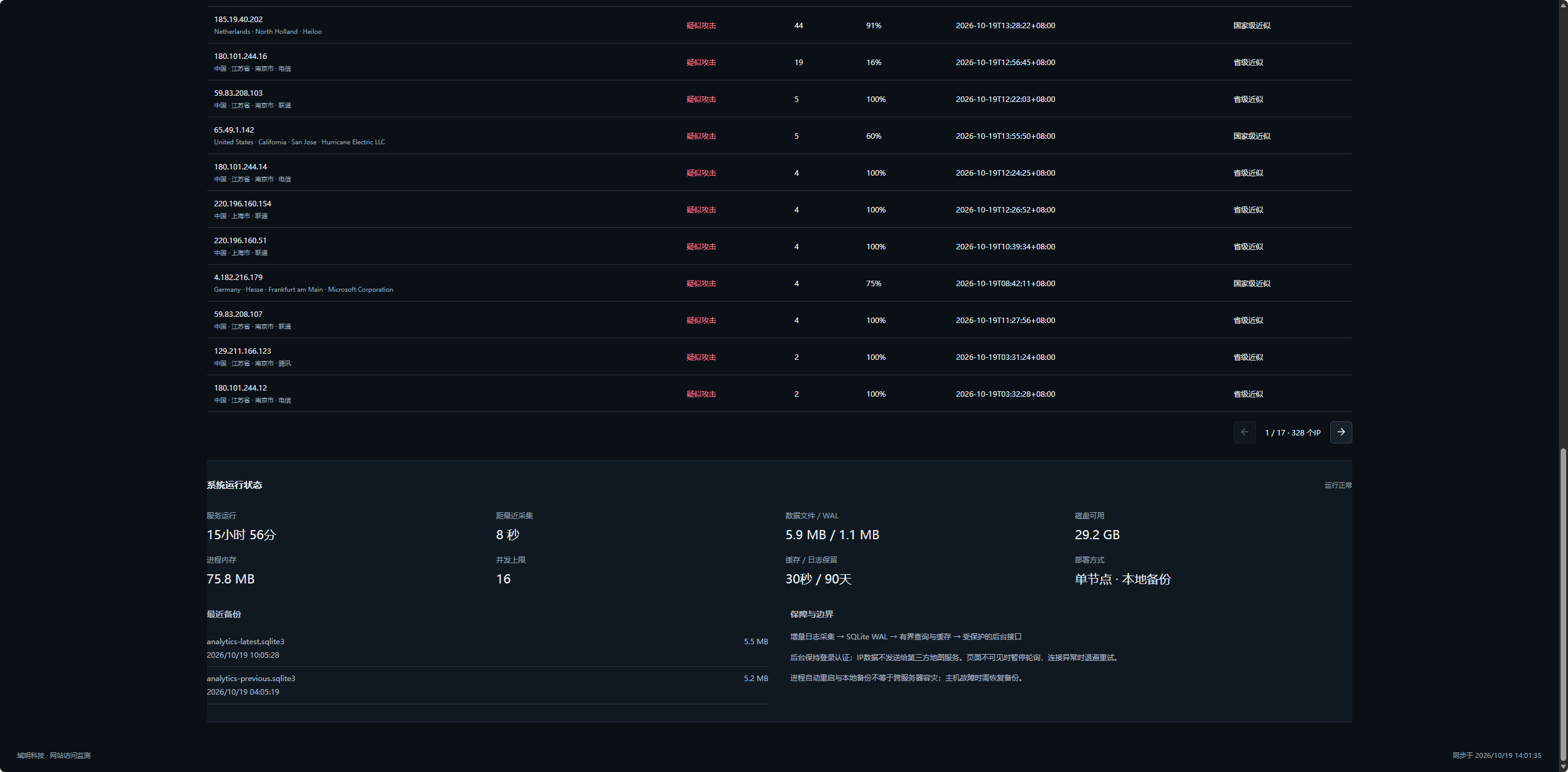The width and height of the screenshot is (1568, 772).
Task: Click 疑似攻击 tag for 65.49.1.142
Action: 701,136
